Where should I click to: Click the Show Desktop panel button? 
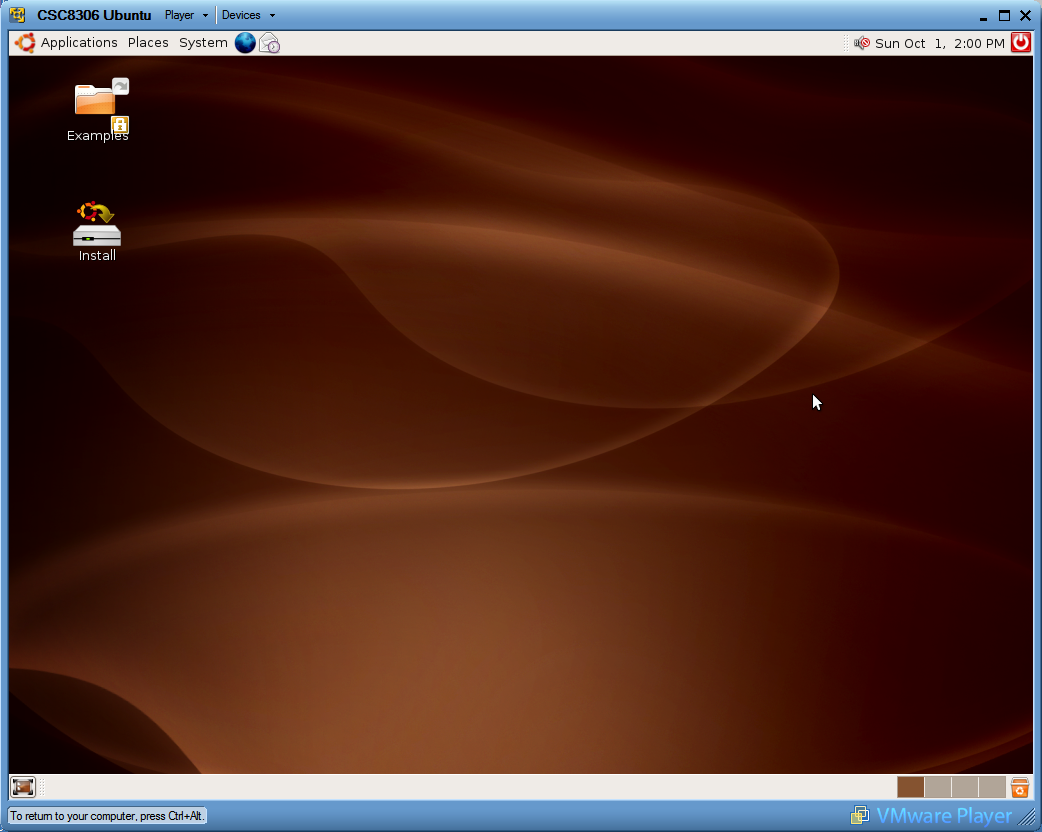click(23, 787)
